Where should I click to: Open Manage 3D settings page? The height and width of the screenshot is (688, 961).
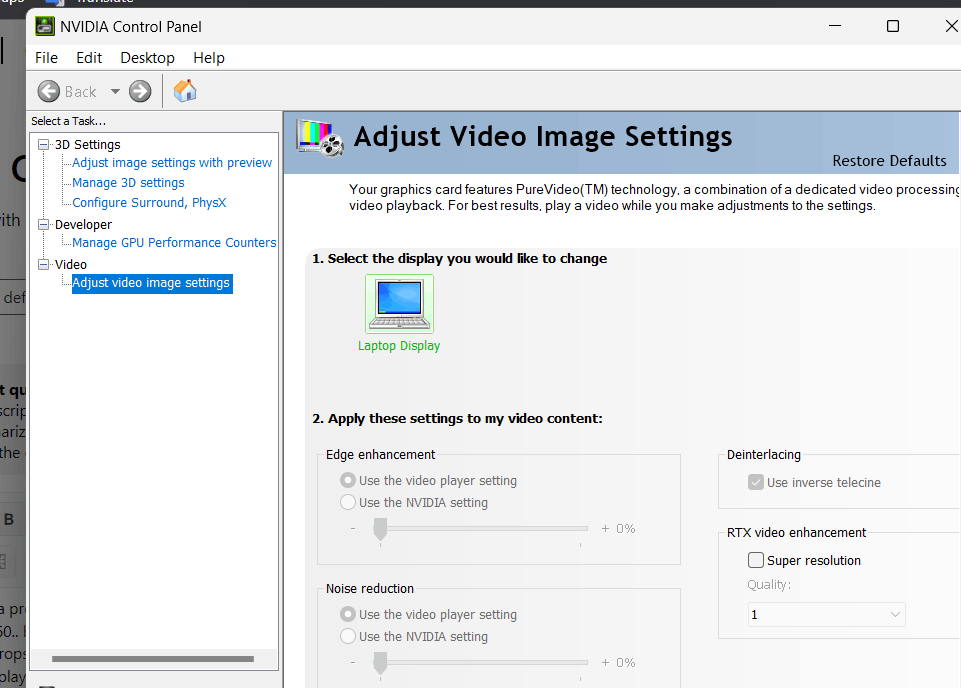click(128, 183)
